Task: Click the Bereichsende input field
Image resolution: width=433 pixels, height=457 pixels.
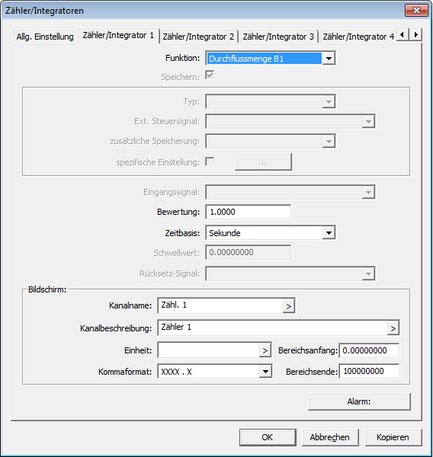Action: click(369, 371)
